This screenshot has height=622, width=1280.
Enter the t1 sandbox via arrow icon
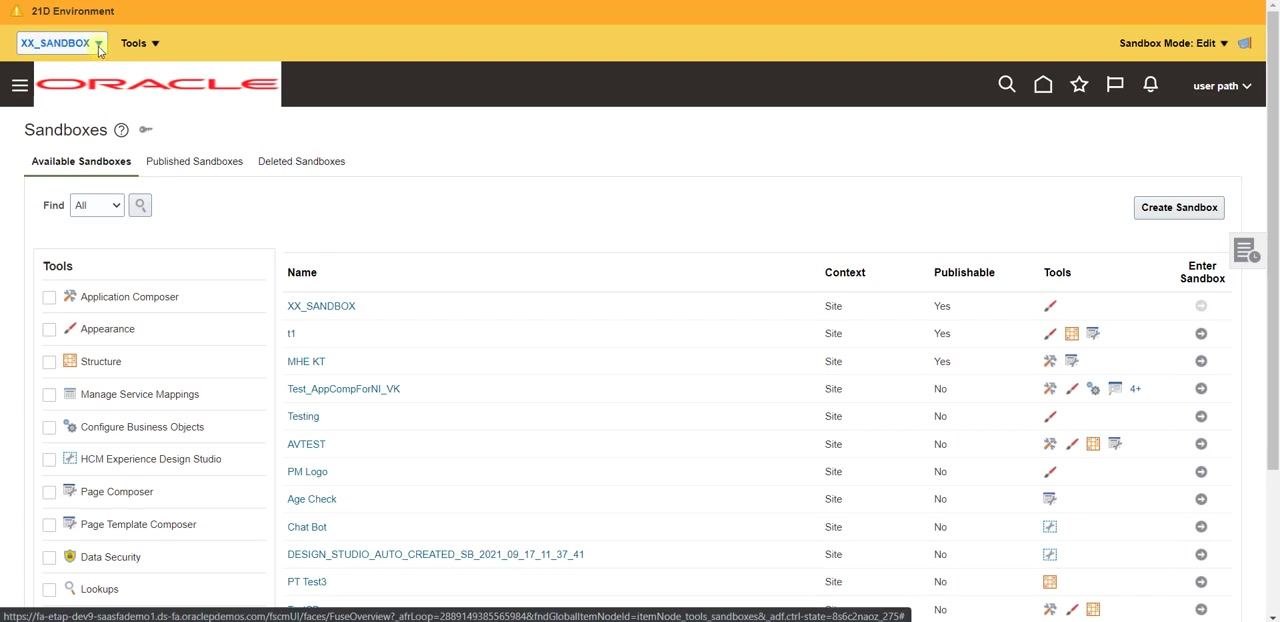pos(1201,334)
